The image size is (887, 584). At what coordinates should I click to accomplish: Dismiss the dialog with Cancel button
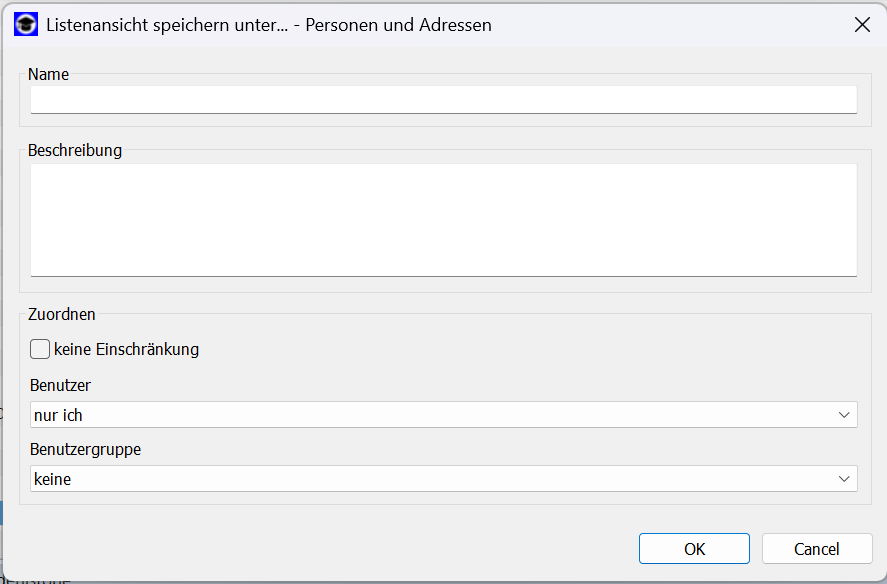pos(817,548)
